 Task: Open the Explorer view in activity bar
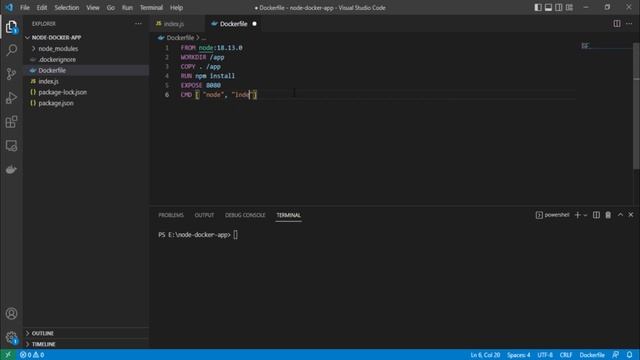[11, 27]
